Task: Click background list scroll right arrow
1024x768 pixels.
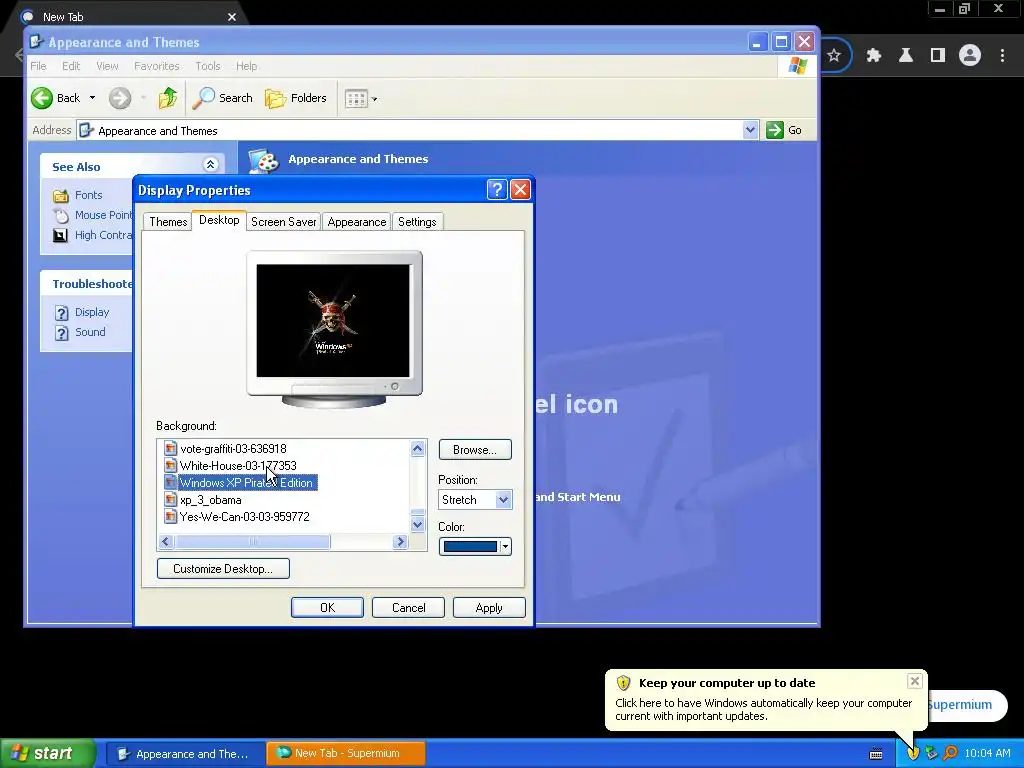Action: coord(400,541)
